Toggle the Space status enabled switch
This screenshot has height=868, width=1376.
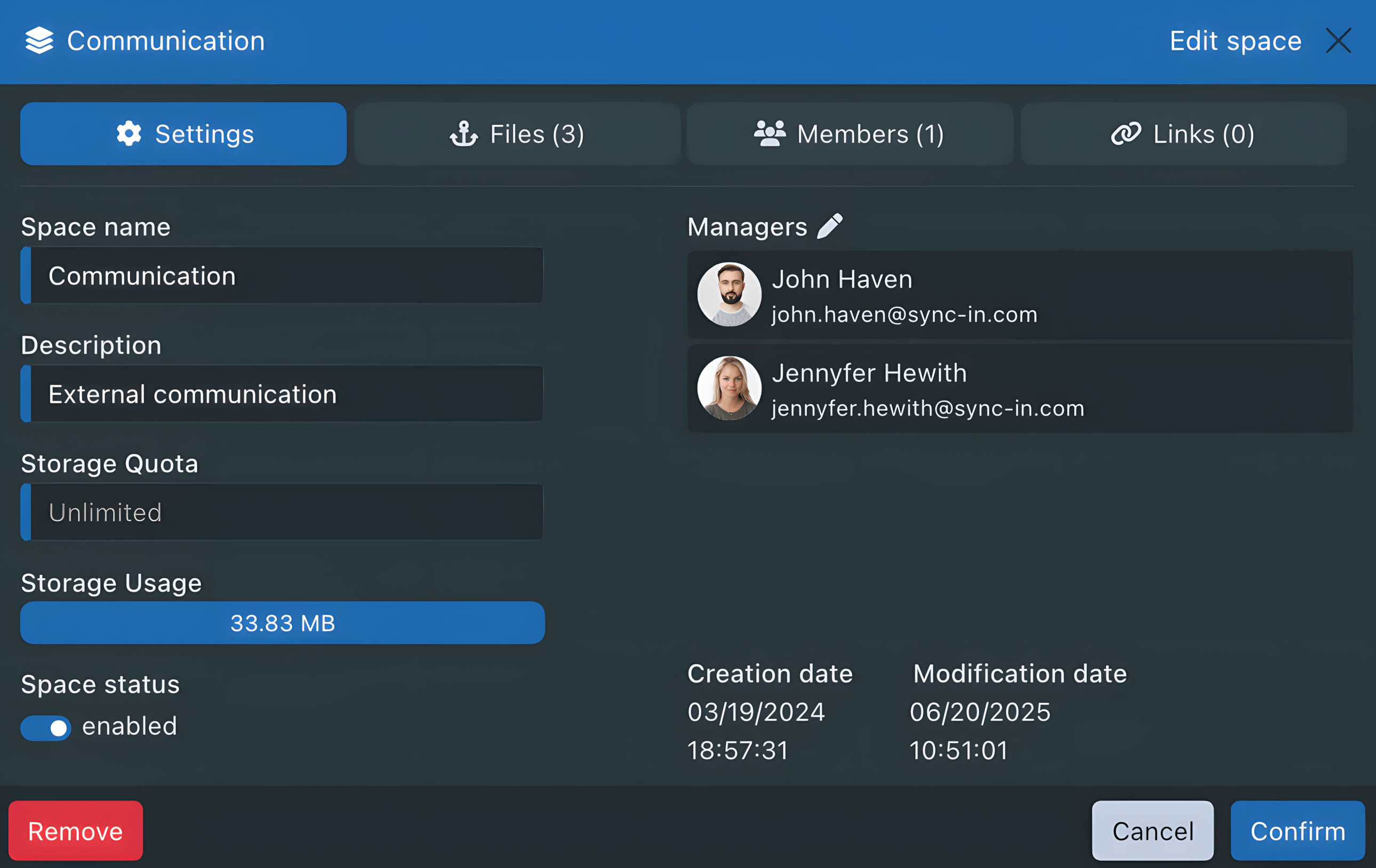point(46,728)
